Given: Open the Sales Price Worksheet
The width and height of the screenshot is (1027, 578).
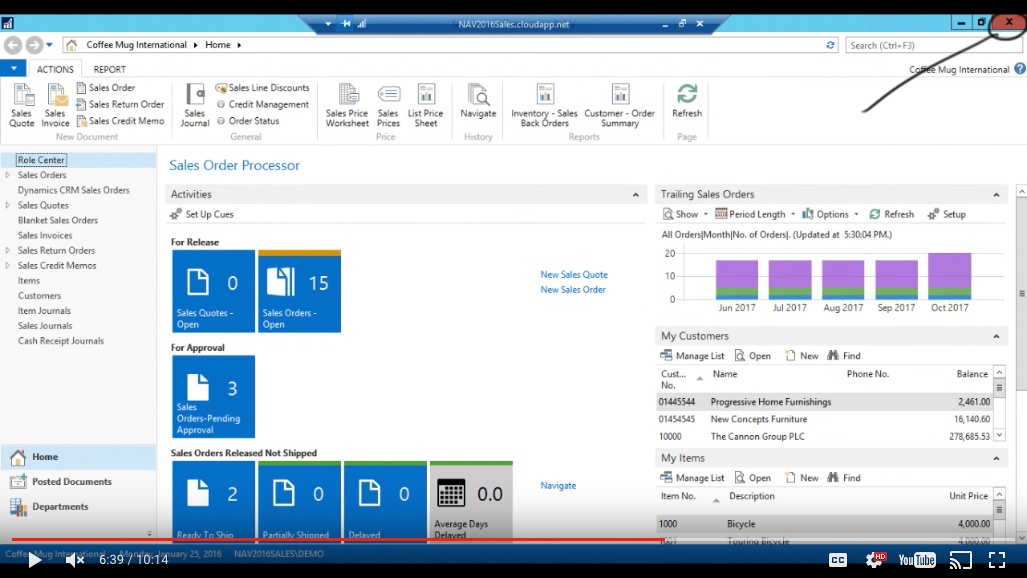Looking at the screenshot, I should point(347,105).
